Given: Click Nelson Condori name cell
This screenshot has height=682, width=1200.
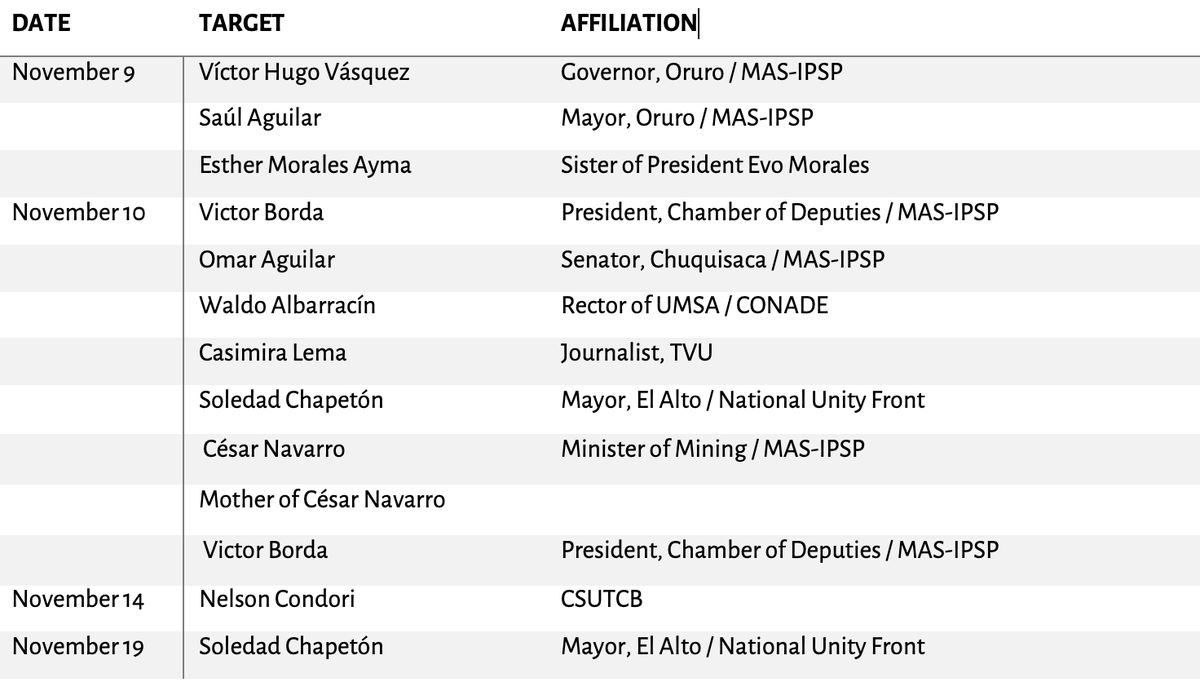Looking at the screenshot, I should [x=277, y=599].
